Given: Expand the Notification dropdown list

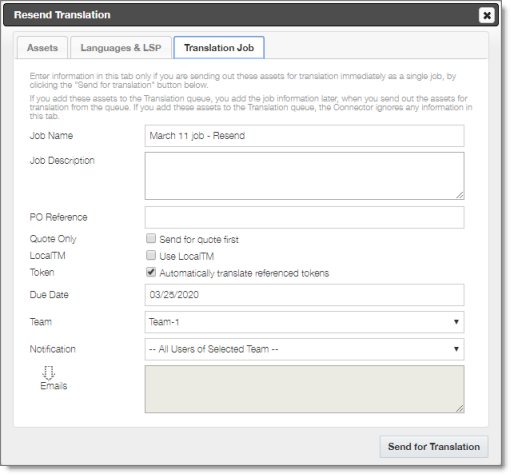Looking at the screenshot, I should [304, 349].
